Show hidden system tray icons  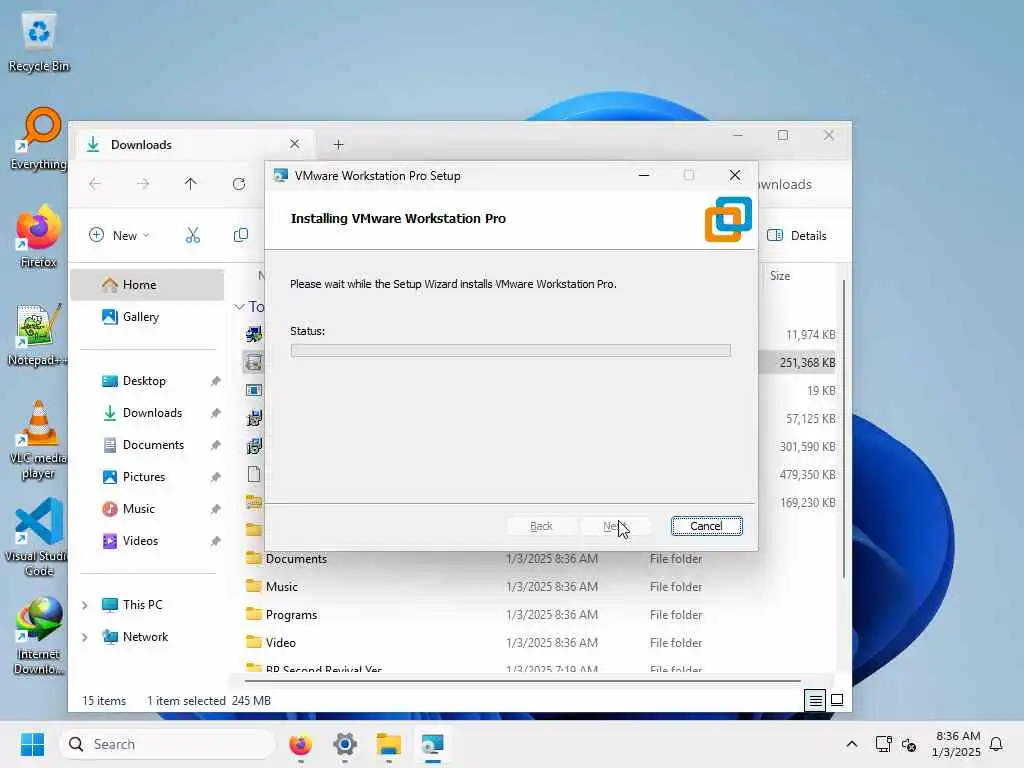(852, 744)
